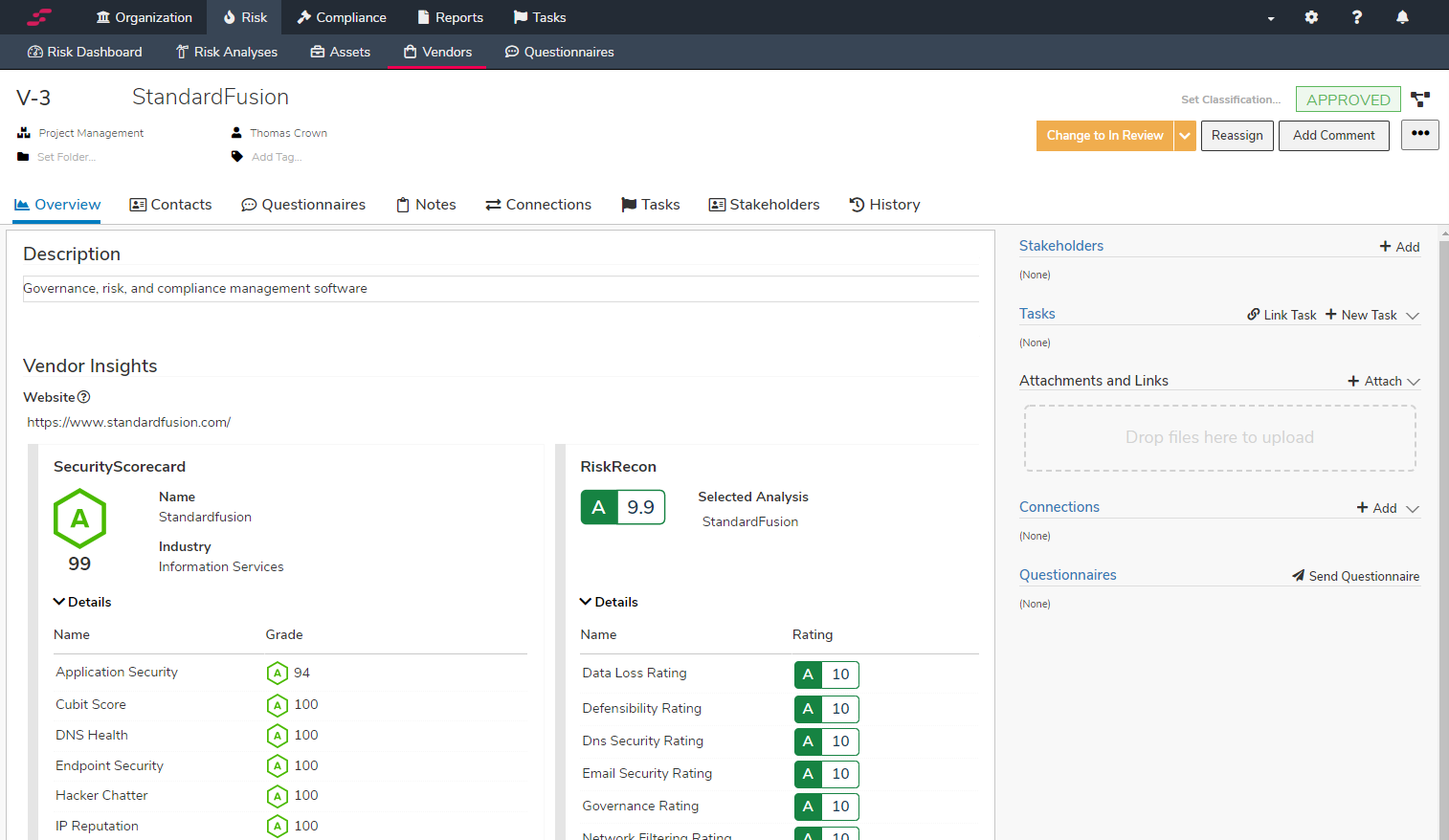Expand the Connections Add chevron
1449x840 pixels.
[x=1413, y=509]
